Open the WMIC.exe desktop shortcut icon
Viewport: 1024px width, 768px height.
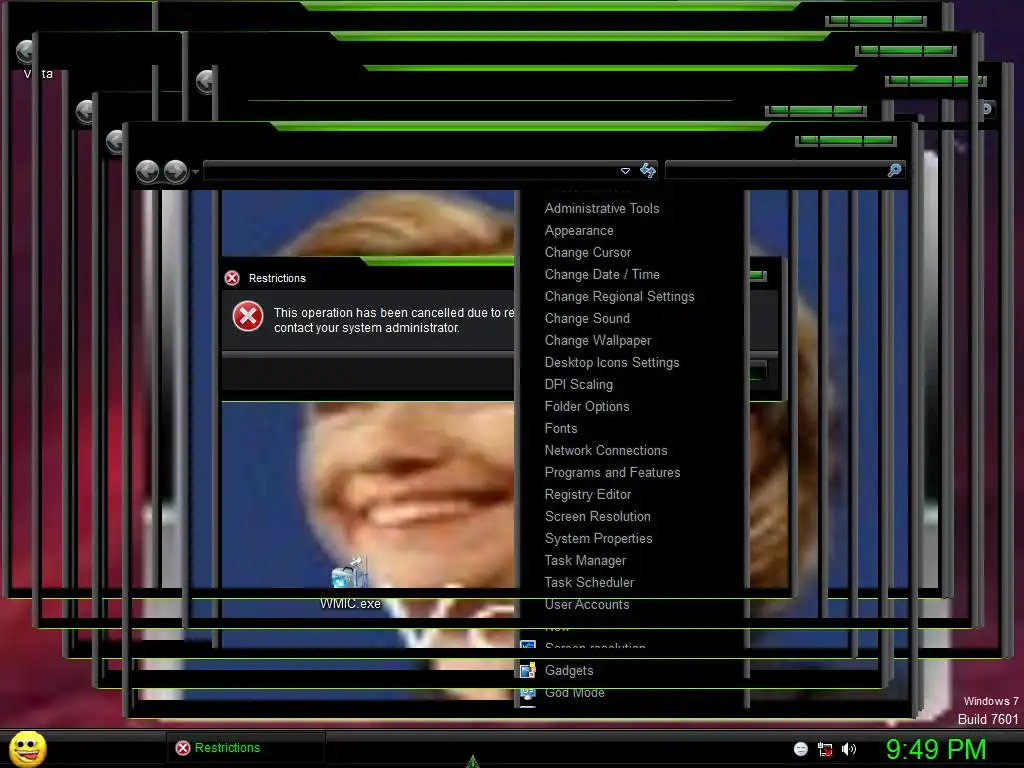tap(349, 573)
